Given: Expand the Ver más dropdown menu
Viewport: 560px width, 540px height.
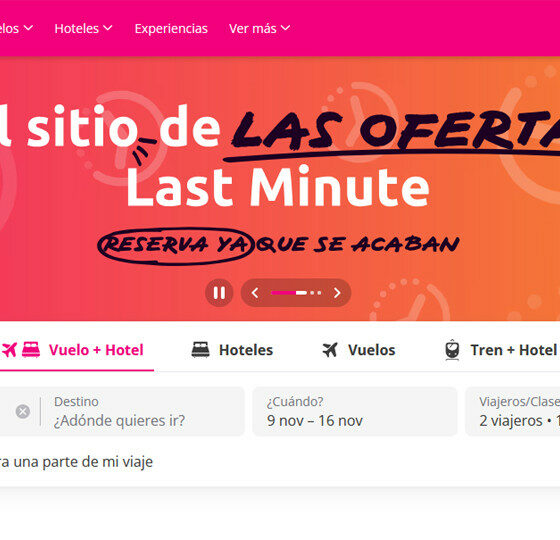Looking at the screenshot, I should (x=259, y=28).
